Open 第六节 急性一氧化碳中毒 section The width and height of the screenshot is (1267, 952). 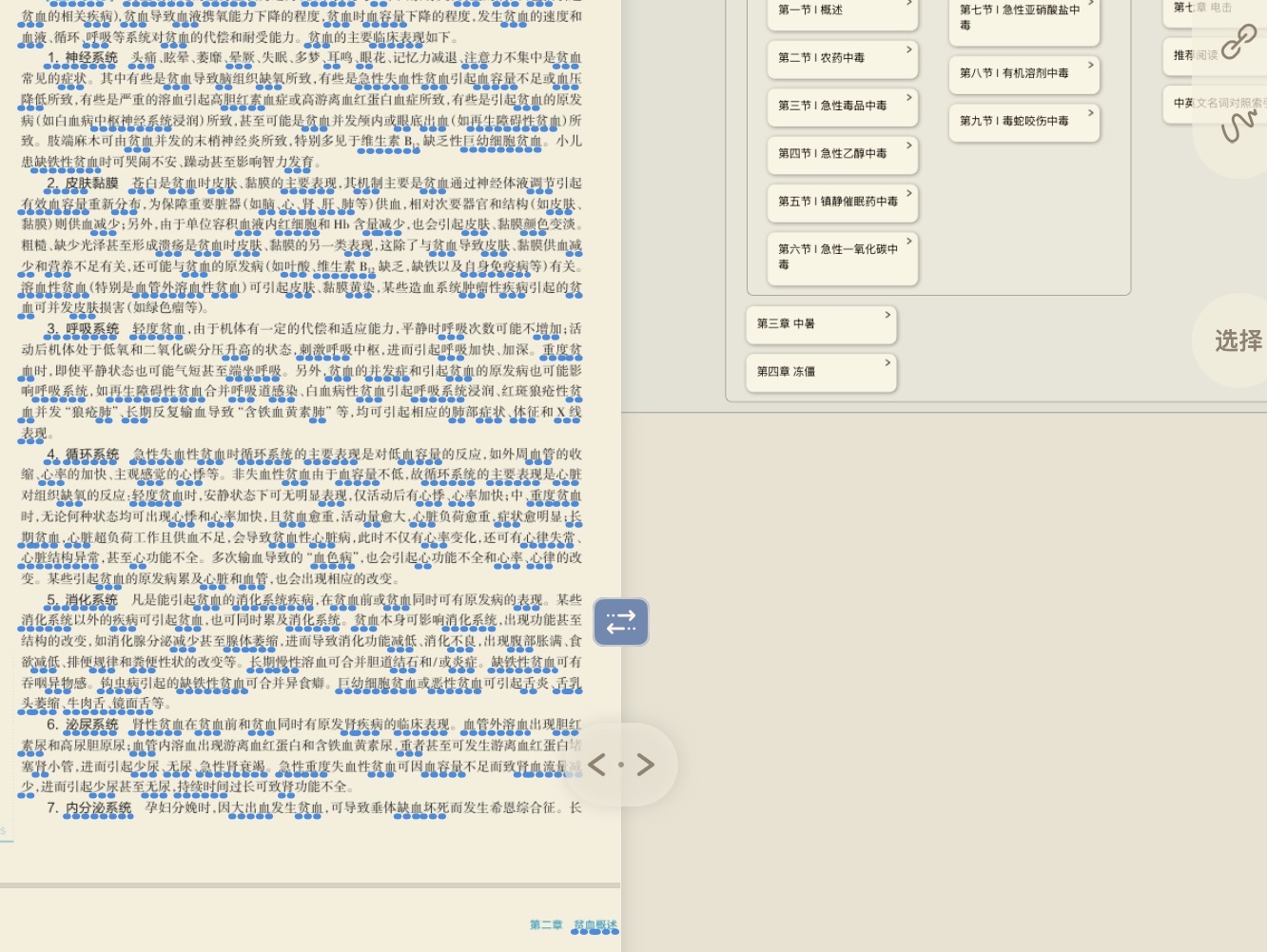[842, 257]
